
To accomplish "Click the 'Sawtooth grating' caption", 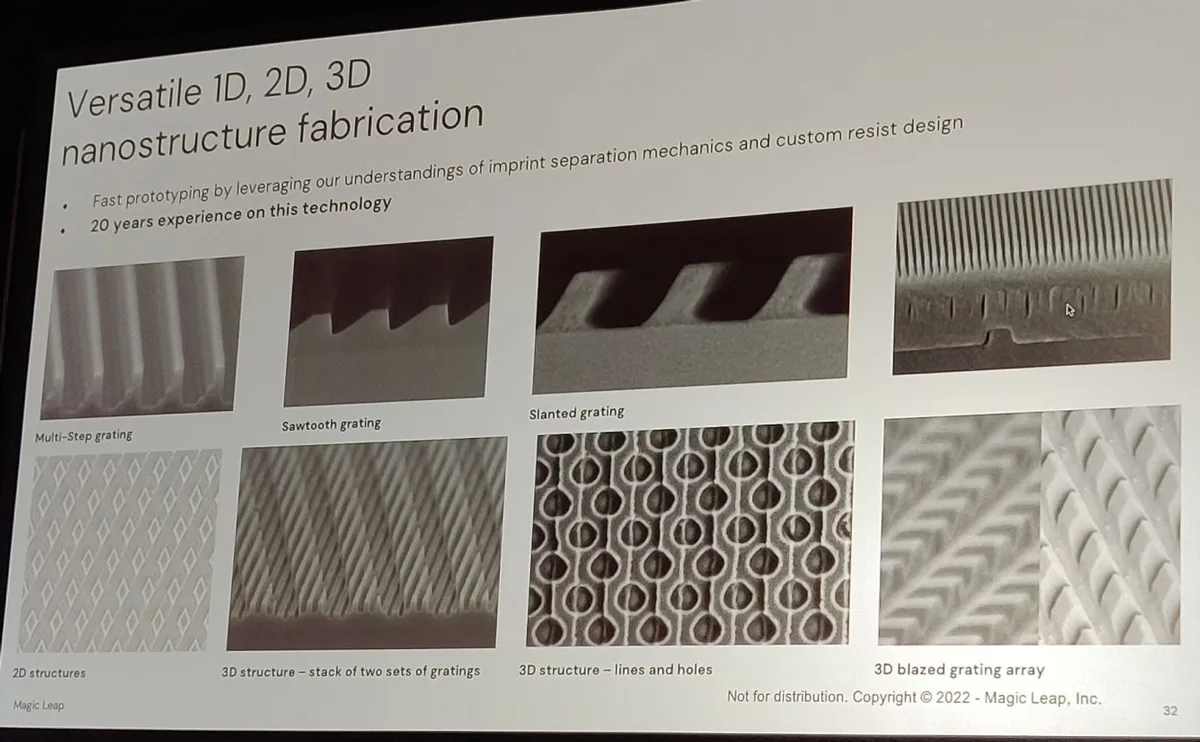I will (331, 424).
